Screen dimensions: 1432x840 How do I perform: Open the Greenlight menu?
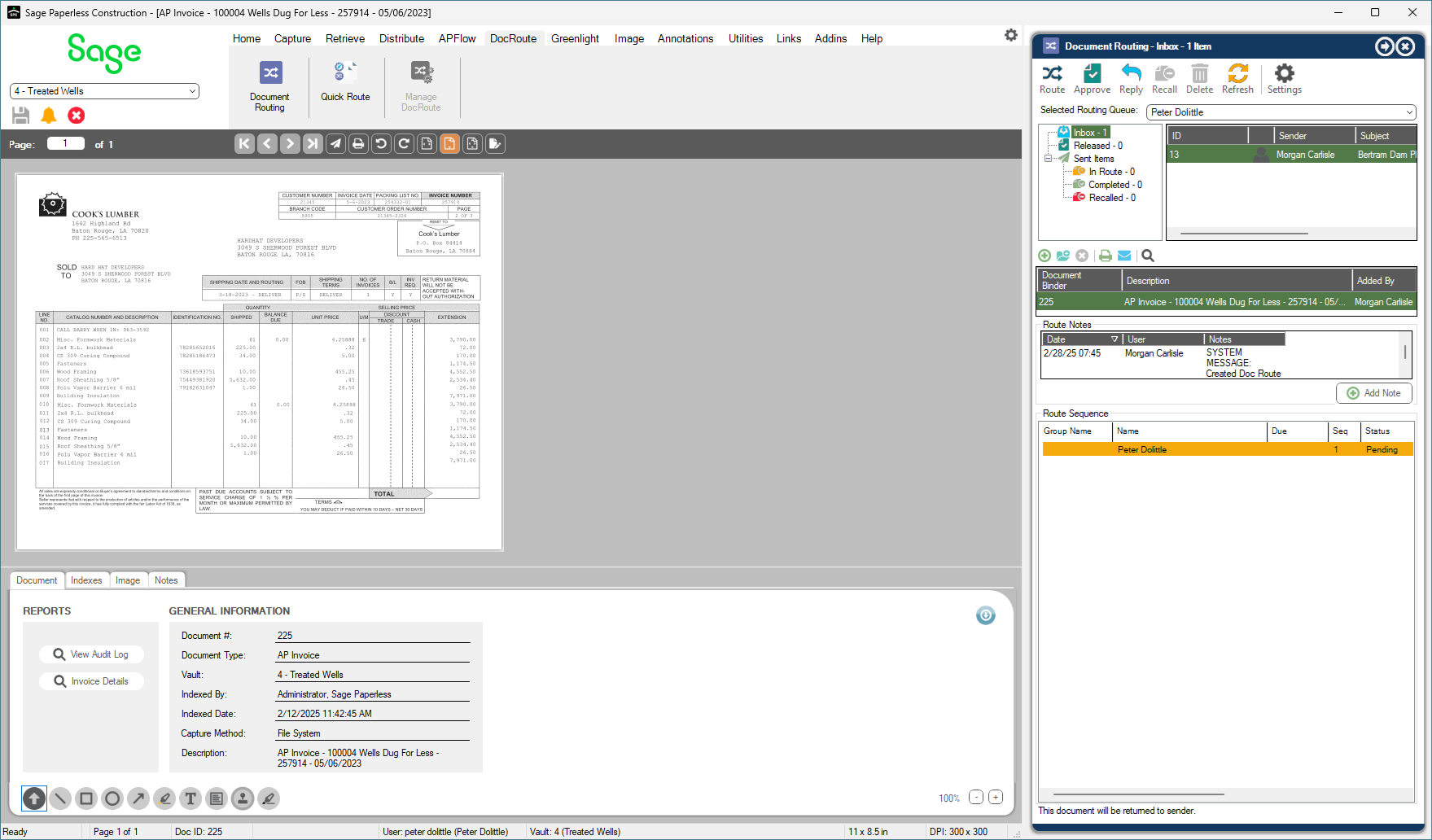coord(575,38)
